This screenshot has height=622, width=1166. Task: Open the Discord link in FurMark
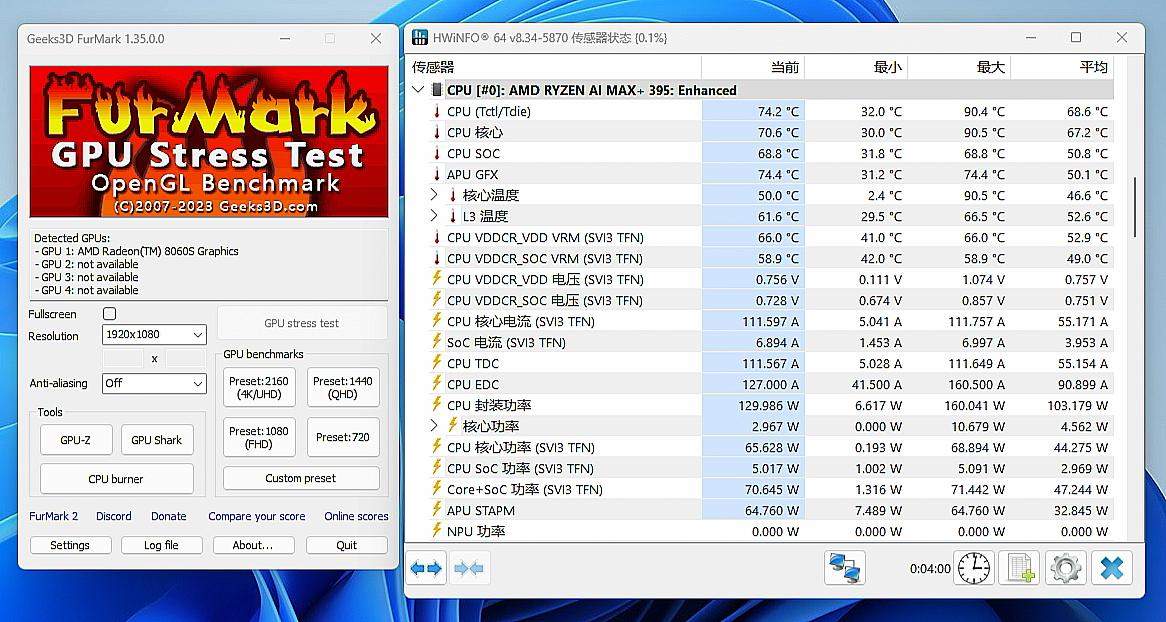(113, 516)
